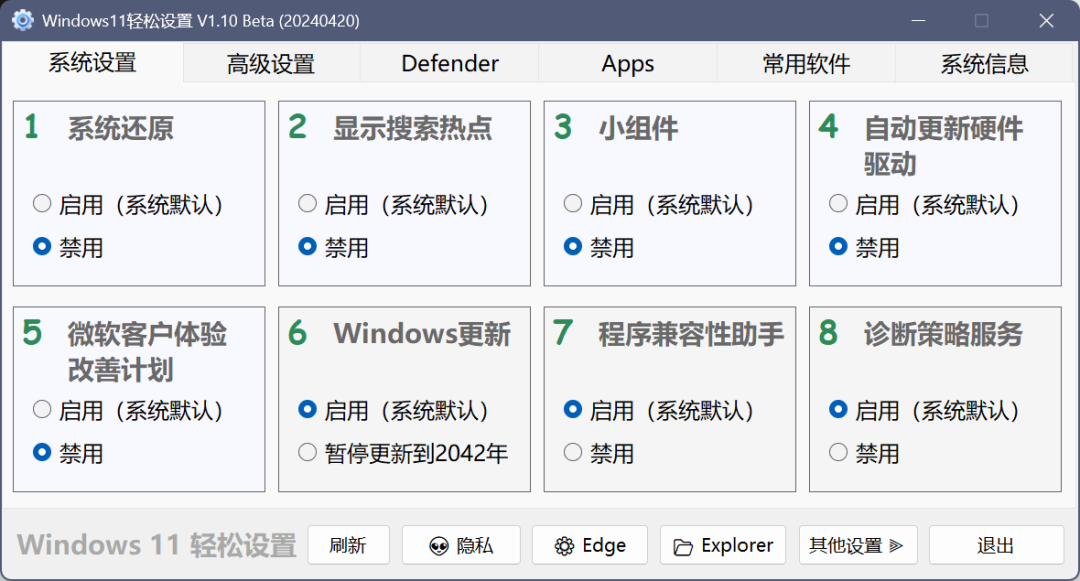1080x581 pixels.
Task: Click the gear app icon in title bar
Action: [22, 20]
